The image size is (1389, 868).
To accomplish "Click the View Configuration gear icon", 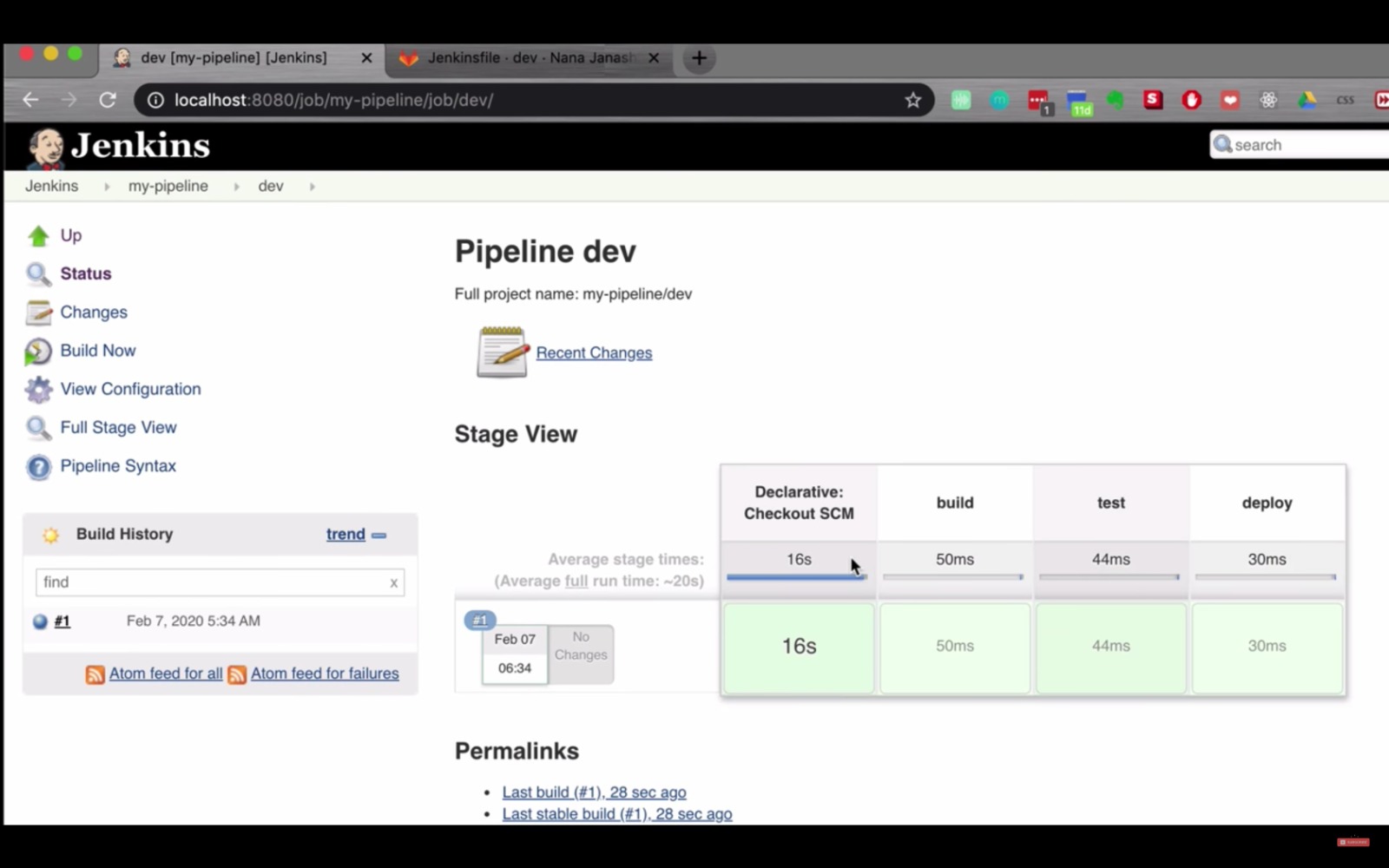I will point(38,390).
